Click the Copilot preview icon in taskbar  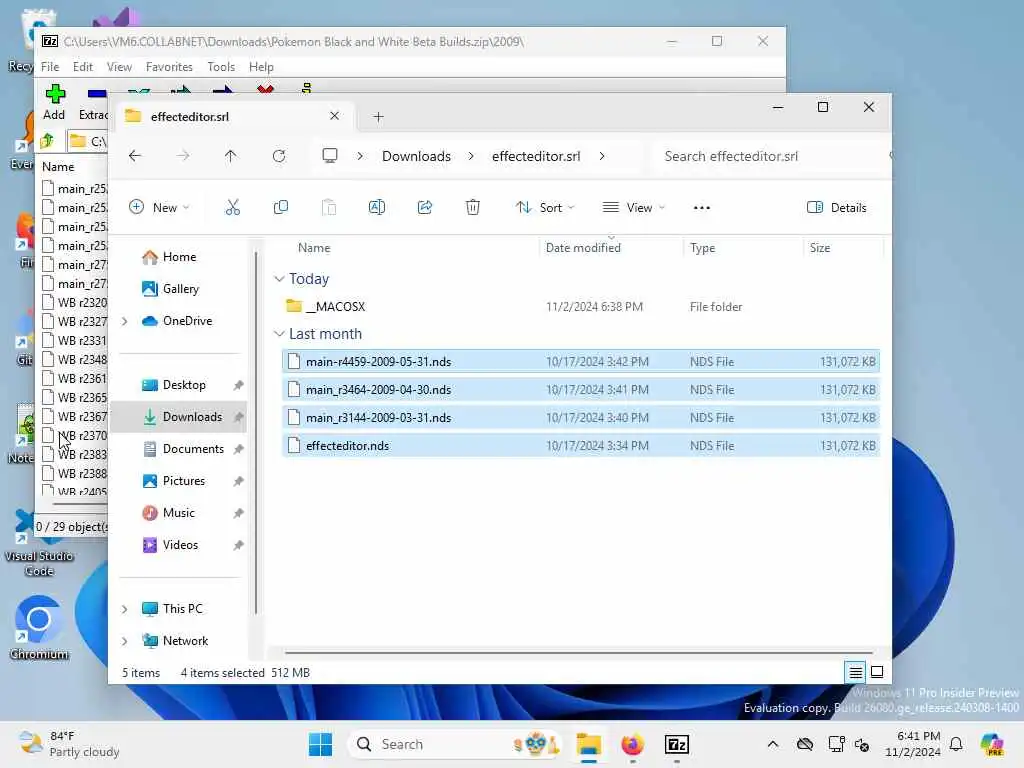coord(992,744)
